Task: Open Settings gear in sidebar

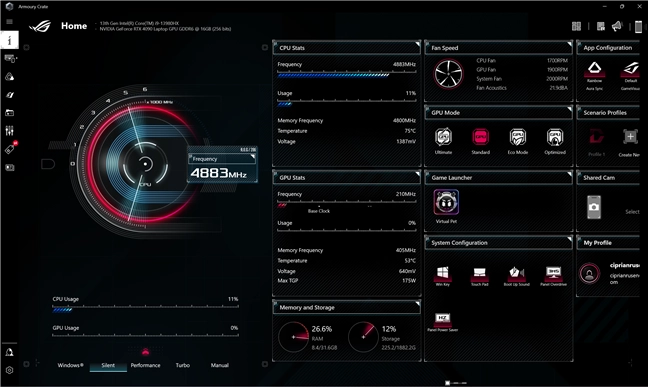Action: click(10, 370)
